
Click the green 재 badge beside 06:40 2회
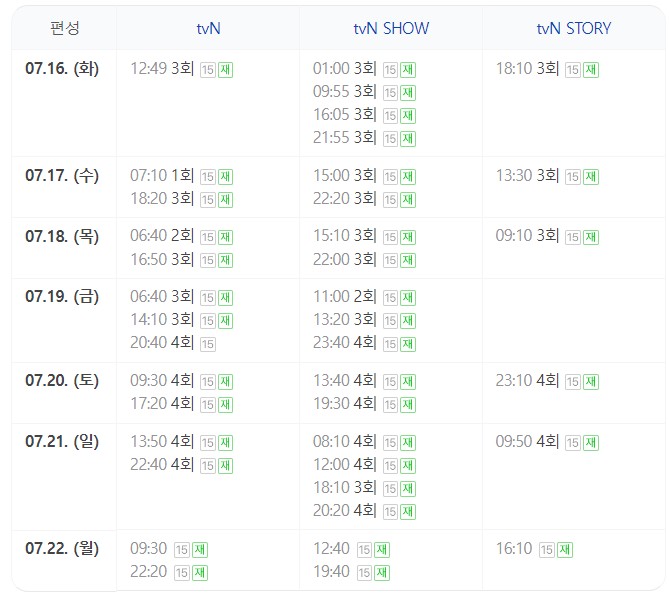click(x=226, y=238)
